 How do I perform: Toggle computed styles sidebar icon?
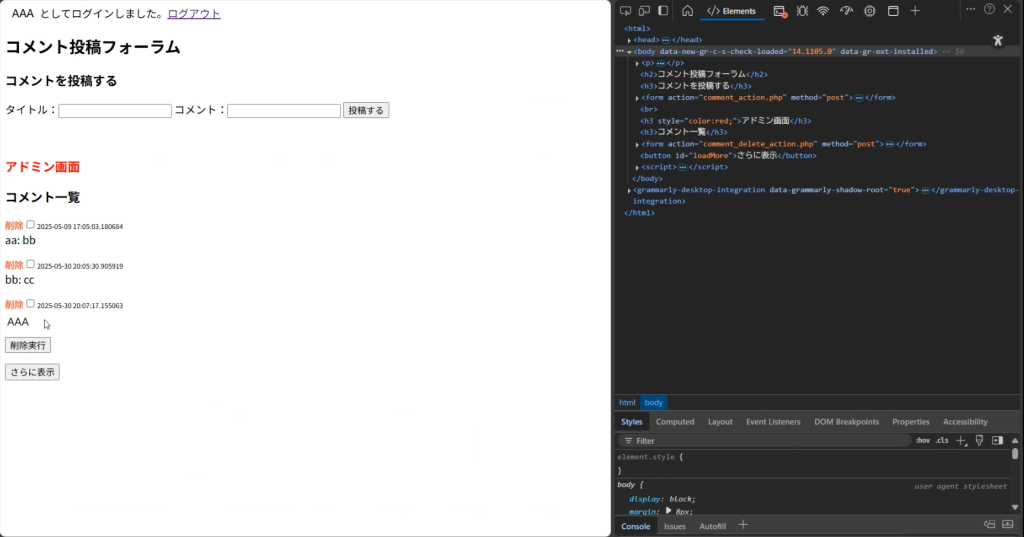[997, 441]
